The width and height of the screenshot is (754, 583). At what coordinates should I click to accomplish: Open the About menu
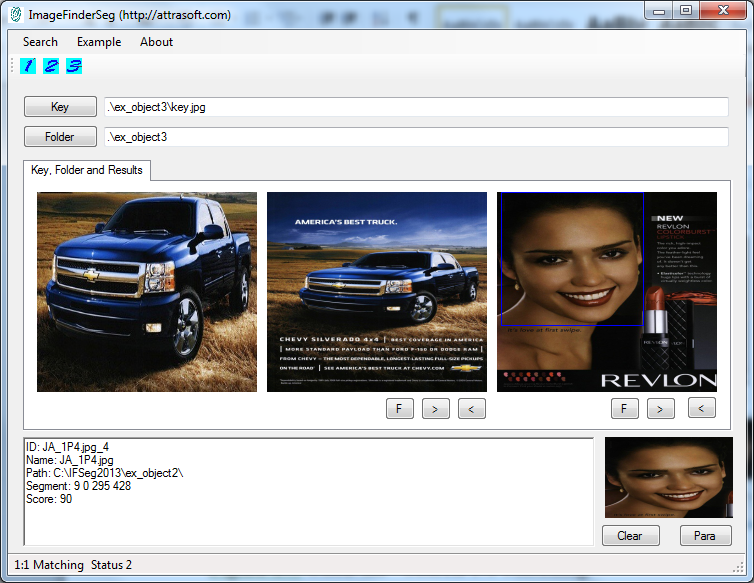tap(156, 42)
